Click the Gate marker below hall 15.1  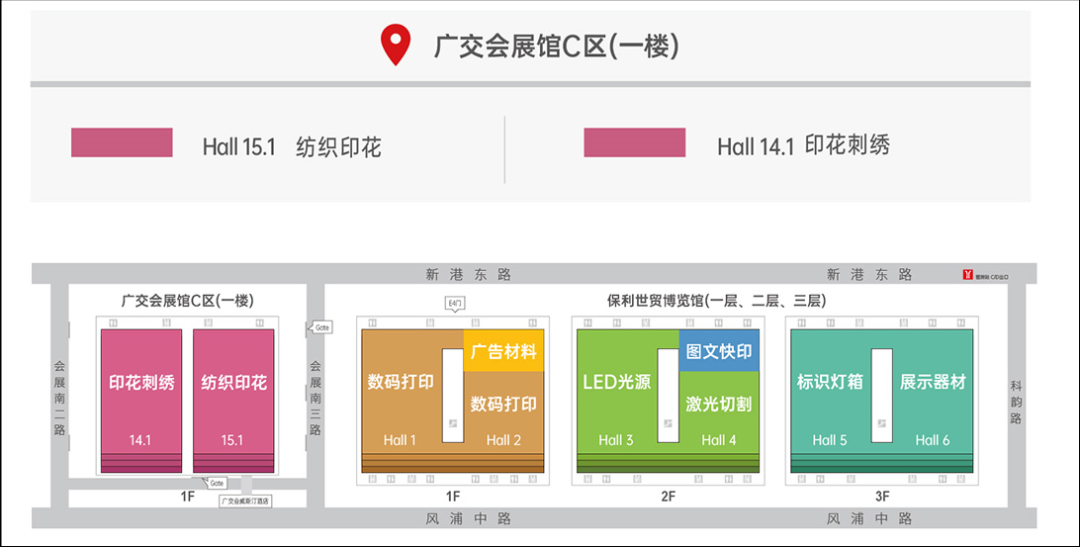point(215,483)
